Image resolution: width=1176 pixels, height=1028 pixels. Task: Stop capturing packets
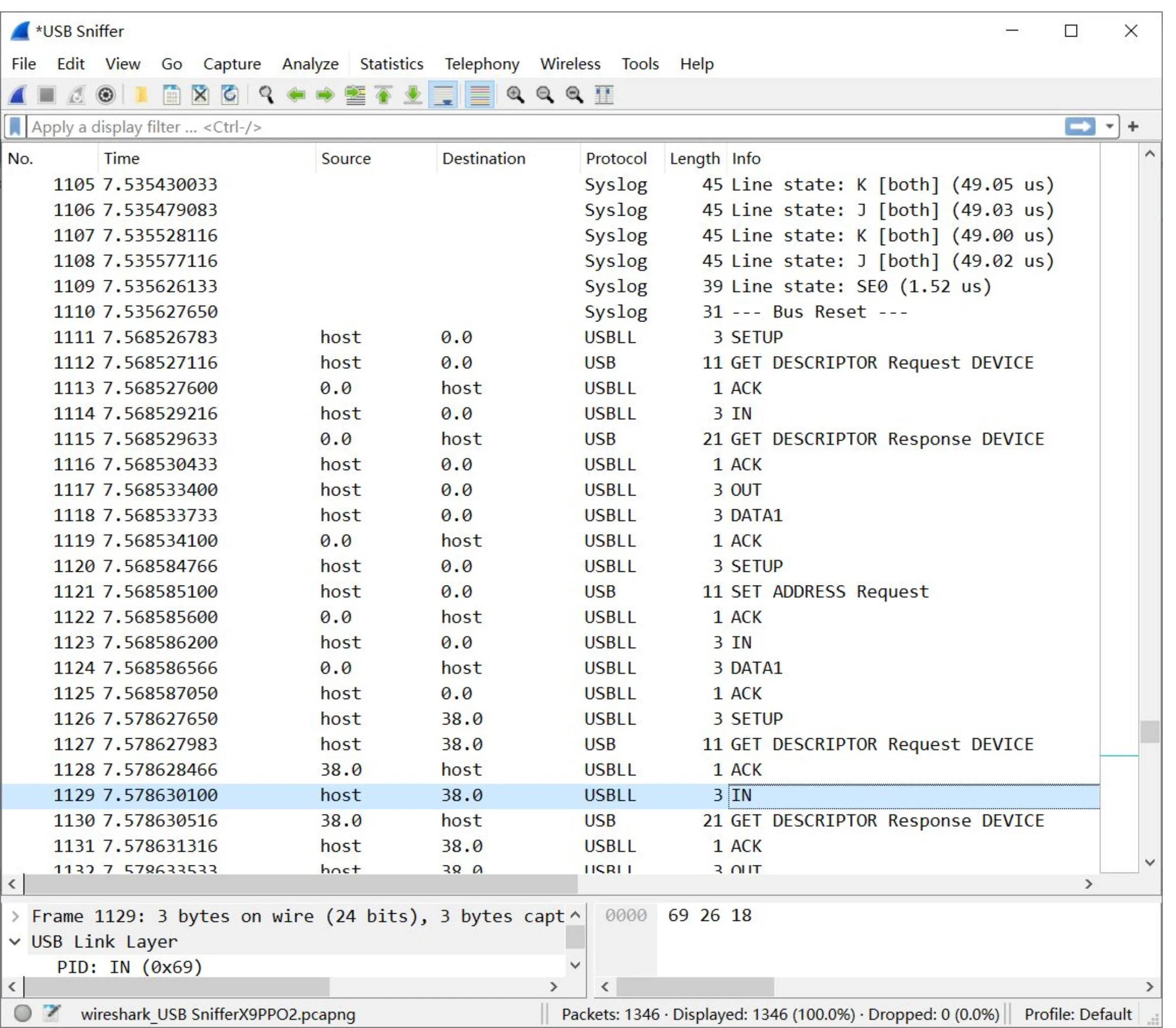tap(46, 95)
